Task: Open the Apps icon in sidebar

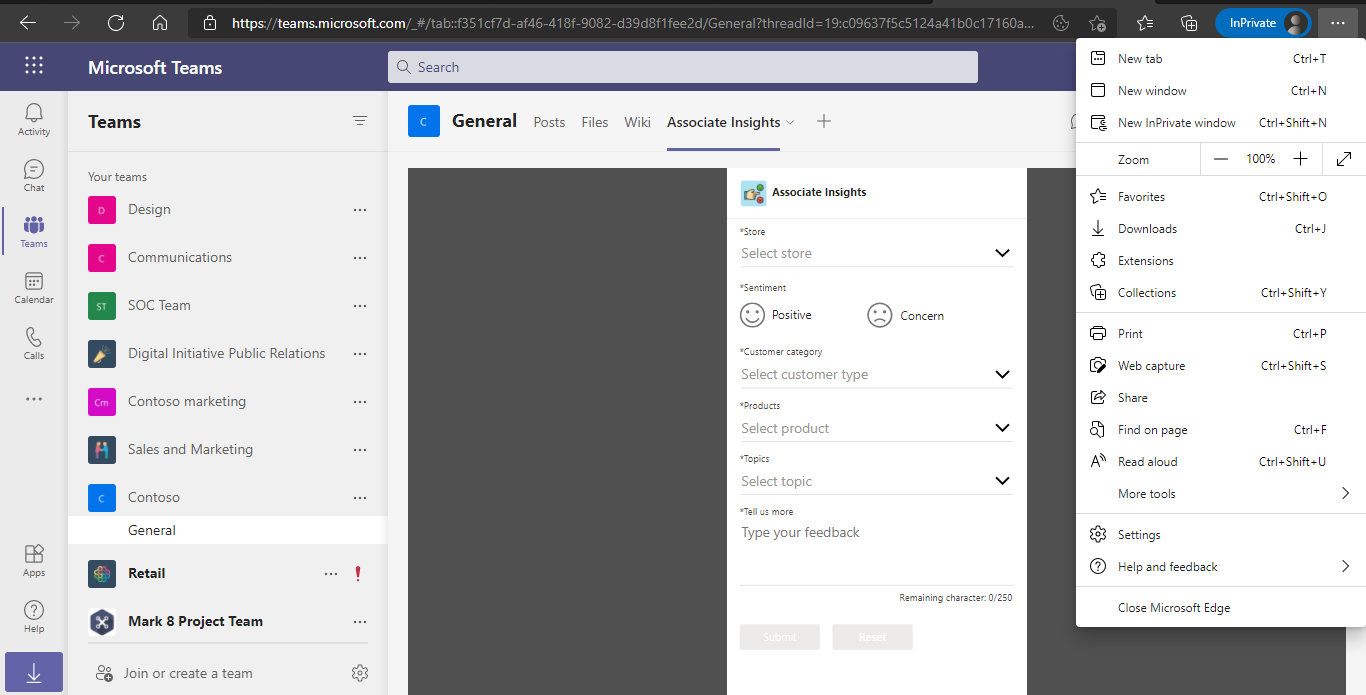Action: [x=34, y=560]
